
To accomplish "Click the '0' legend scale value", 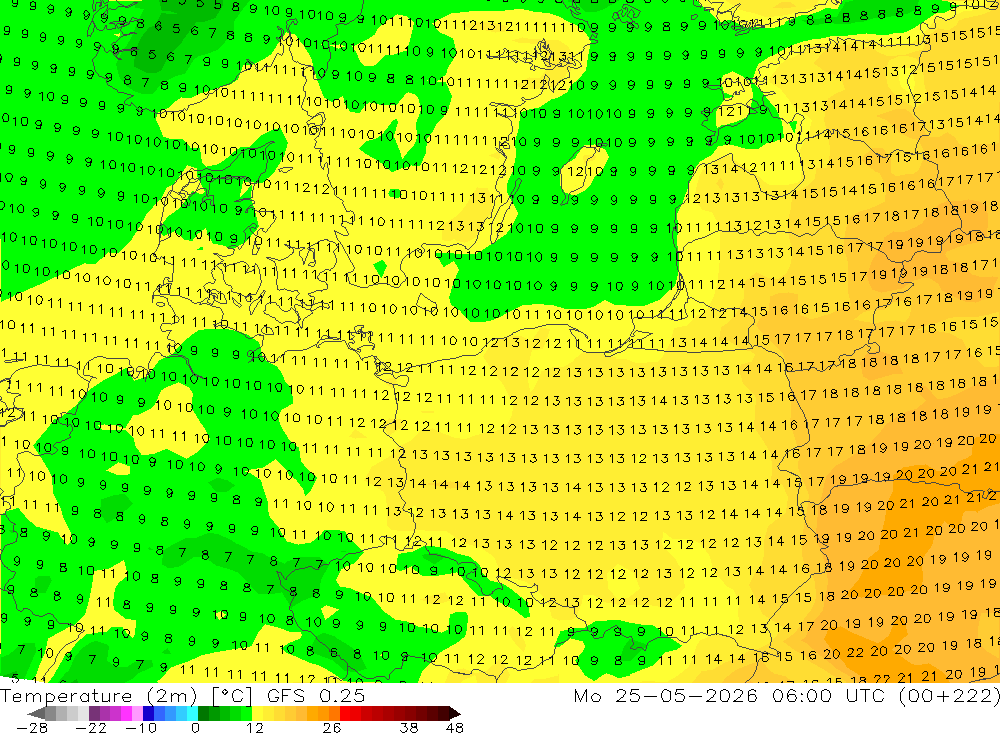I will point(195,728).
